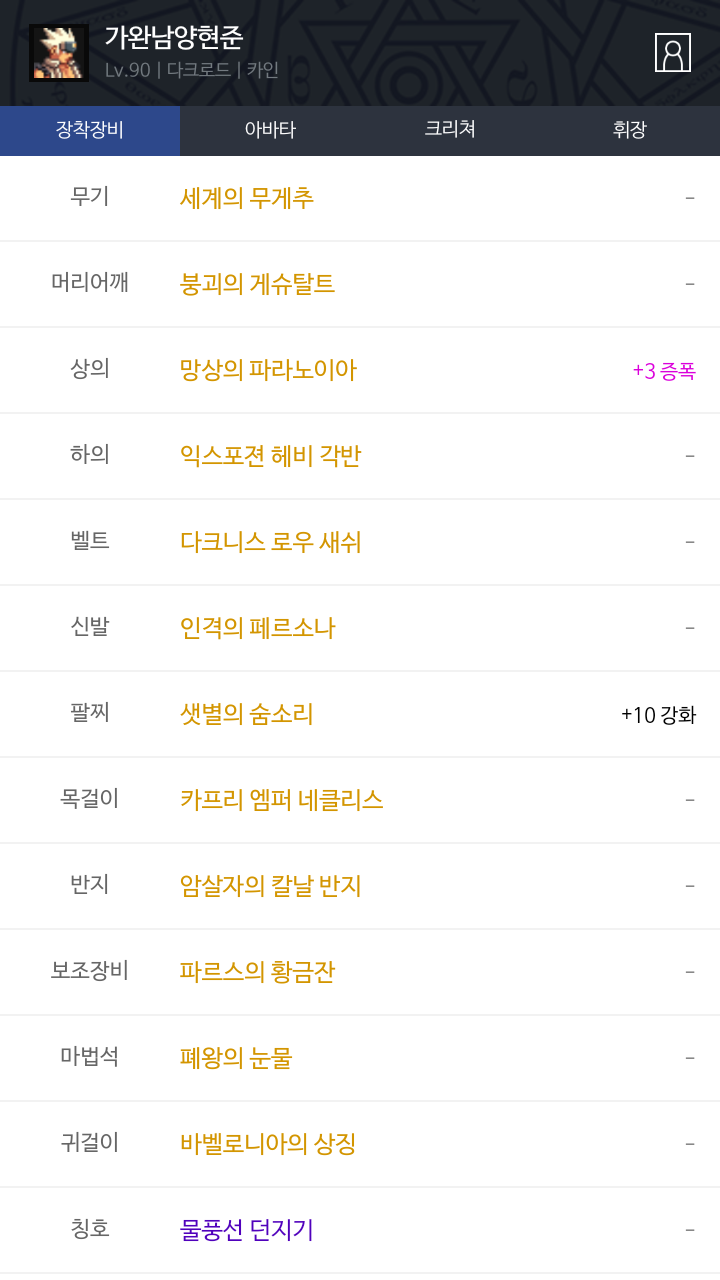The width and height of the screenshot is (720, 1280).
Task: Click the profile icon in header
Action: pyautogui.click(x=673, y=52)
